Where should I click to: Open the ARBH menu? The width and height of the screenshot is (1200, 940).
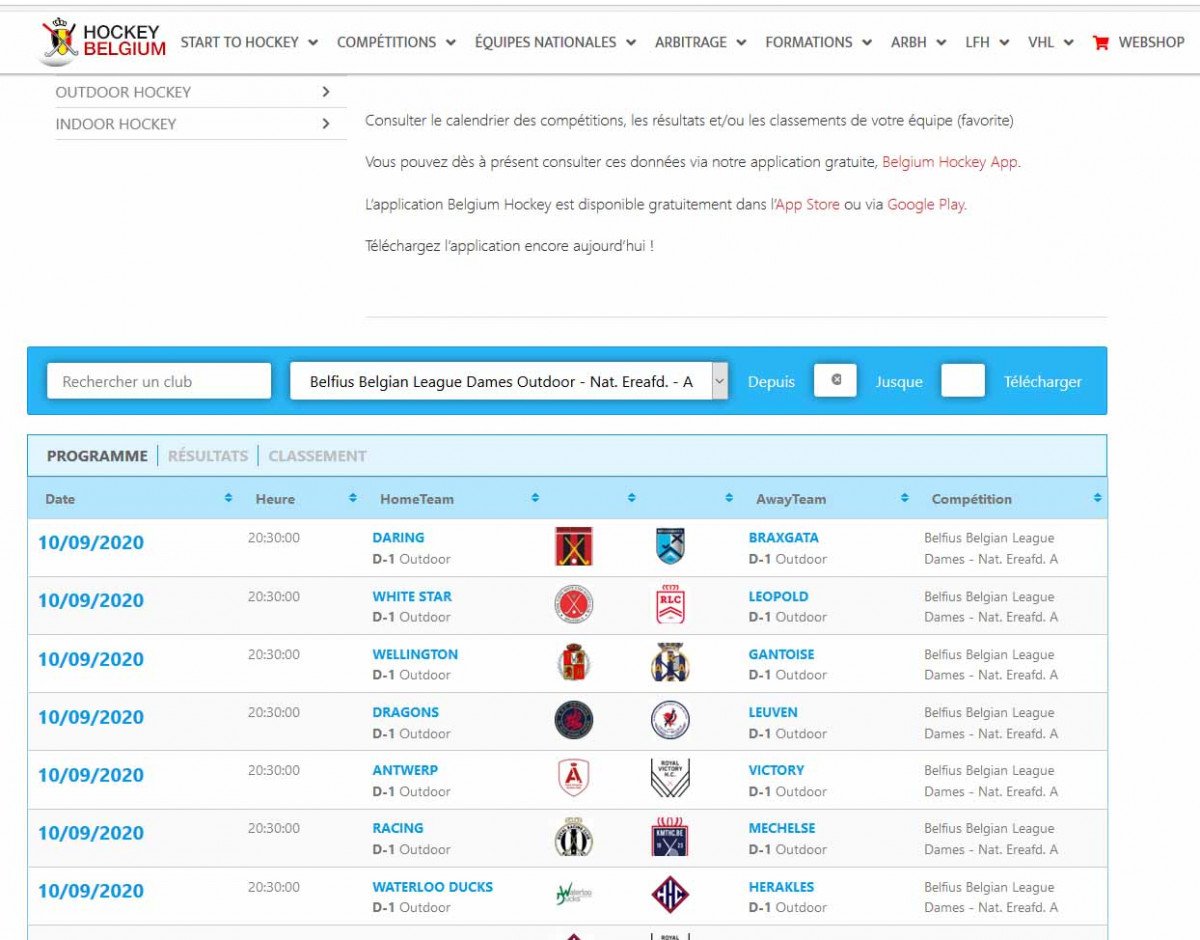click(919, 42)
